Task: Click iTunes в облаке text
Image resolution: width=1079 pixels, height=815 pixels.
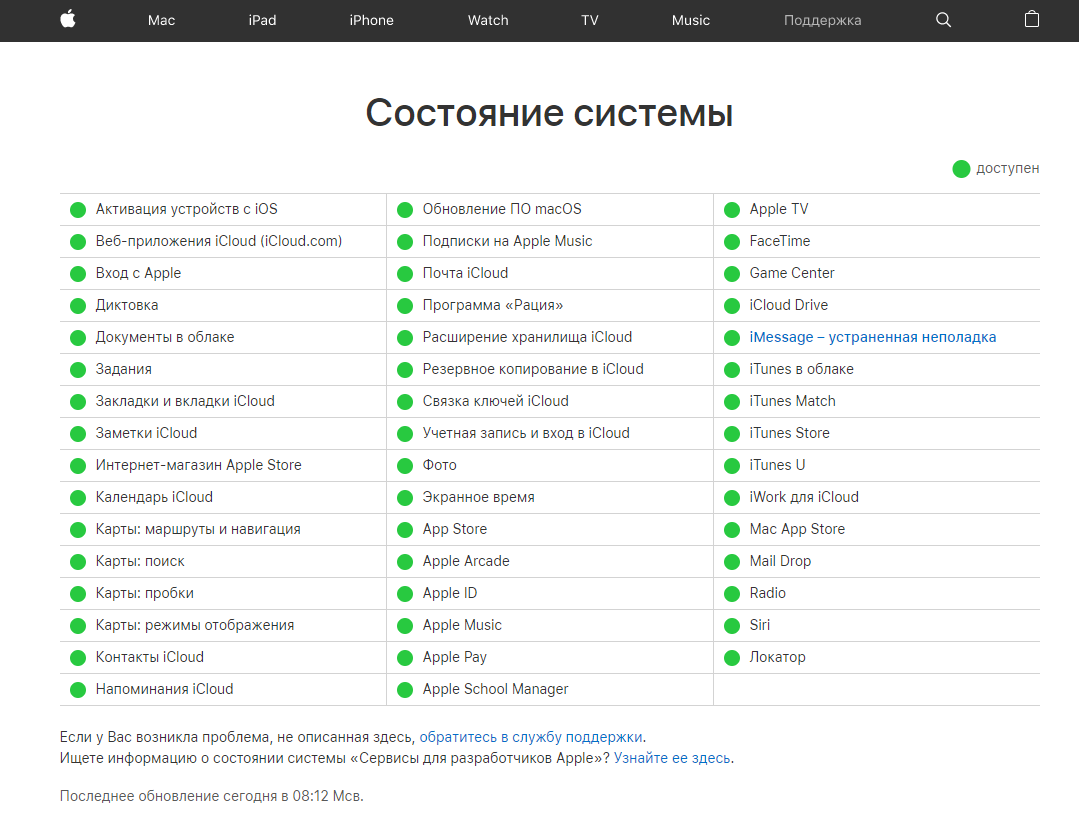Action: 802,370
